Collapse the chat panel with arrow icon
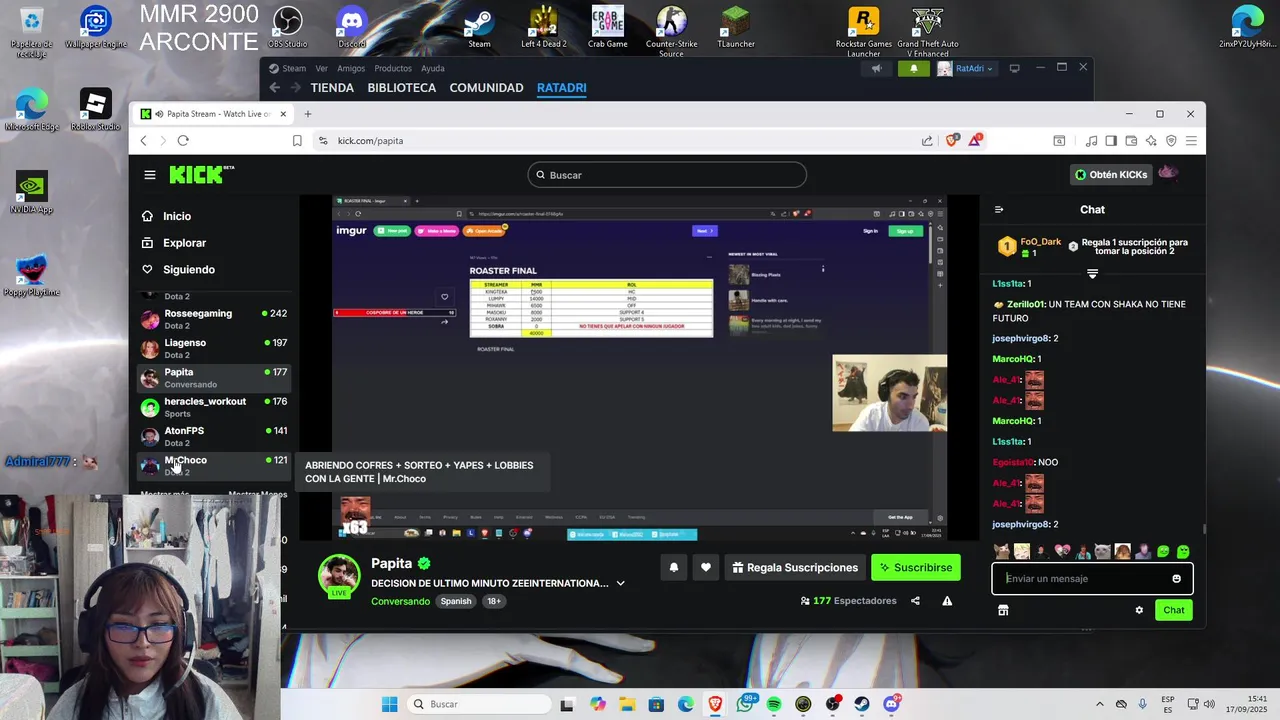Viewport: 1280px width, 720px height. (x=998, y=210)
